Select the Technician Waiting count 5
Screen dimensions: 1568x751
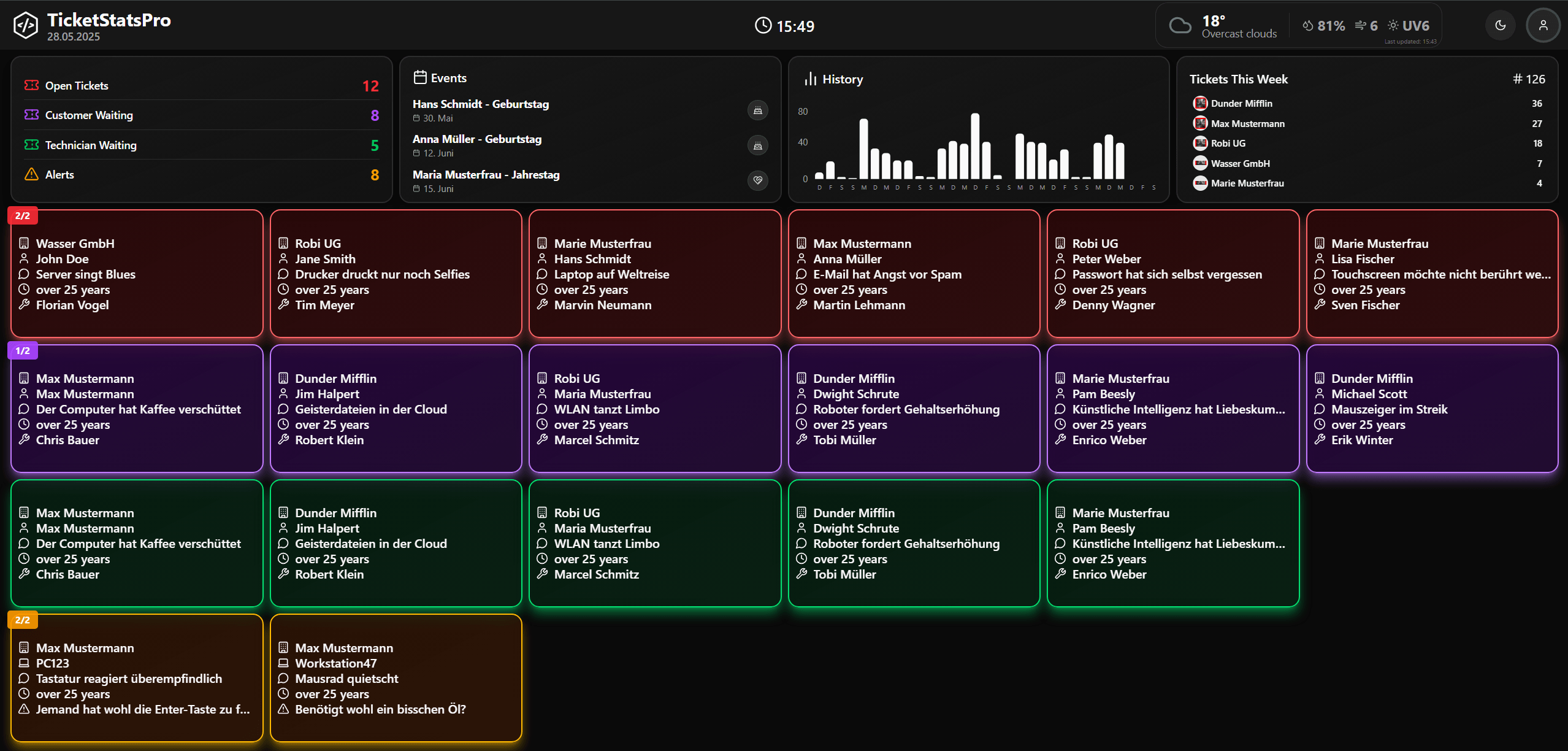(x=375, y=145)
